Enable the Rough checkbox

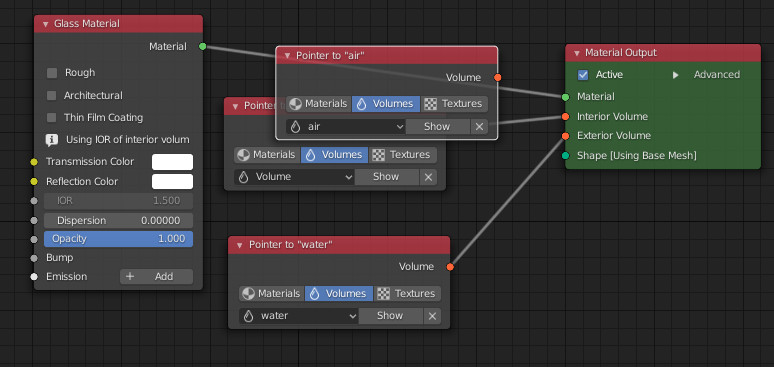(52, 73)
